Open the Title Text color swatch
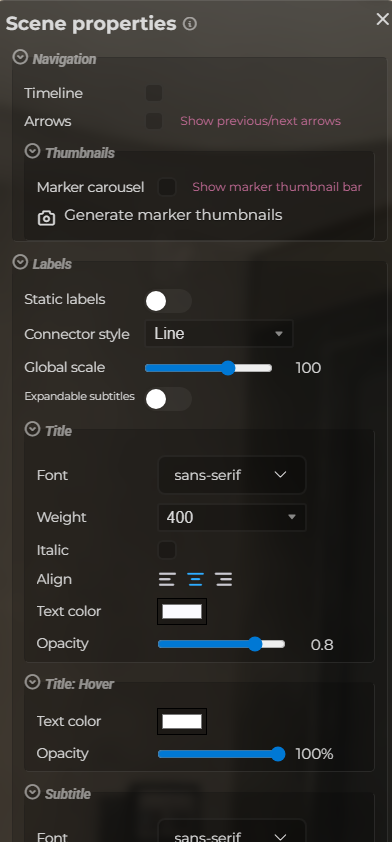Viewport: 392px width, 842px height. (x=182, y=612)
